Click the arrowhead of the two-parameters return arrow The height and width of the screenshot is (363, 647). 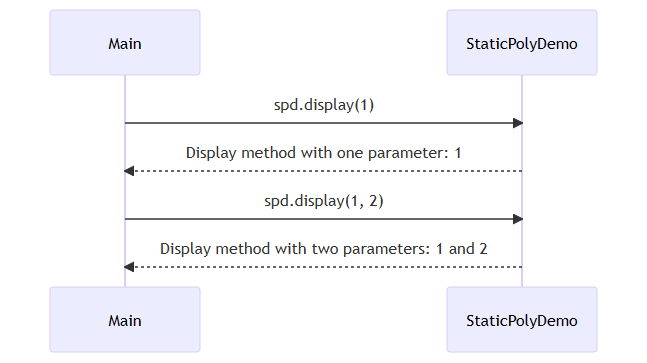point(129,267)
